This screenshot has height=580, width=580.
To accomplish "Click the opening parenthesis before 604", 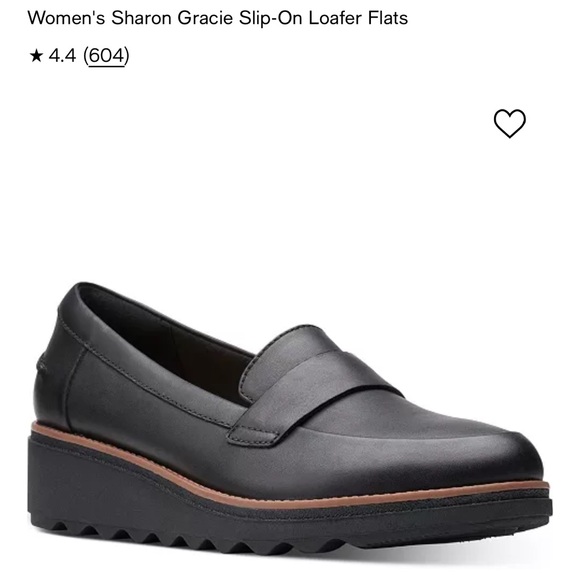I will click(86, 56).
